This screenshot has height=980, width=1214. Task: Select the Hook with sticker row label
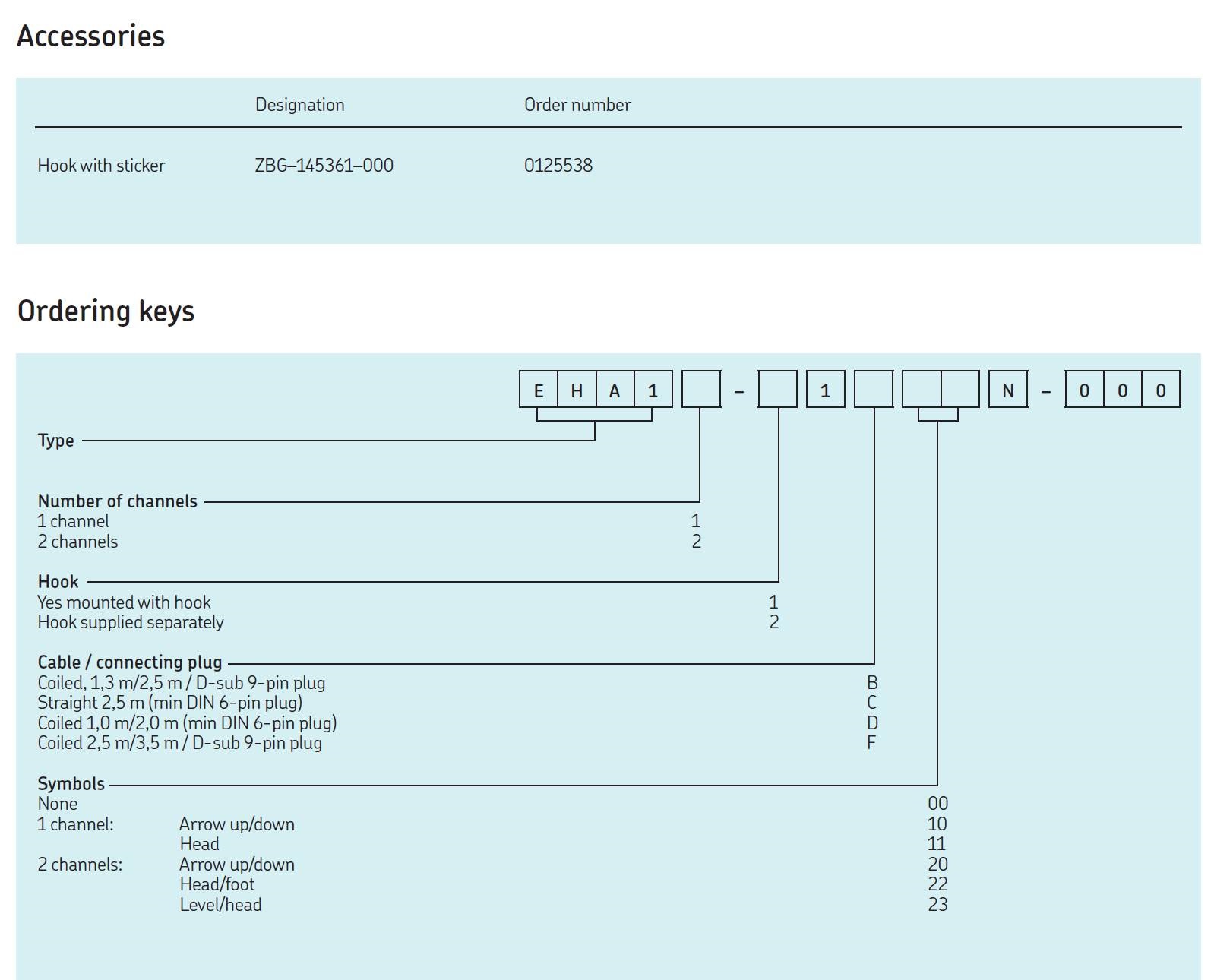pyautogui.click(x=101, y=166)
